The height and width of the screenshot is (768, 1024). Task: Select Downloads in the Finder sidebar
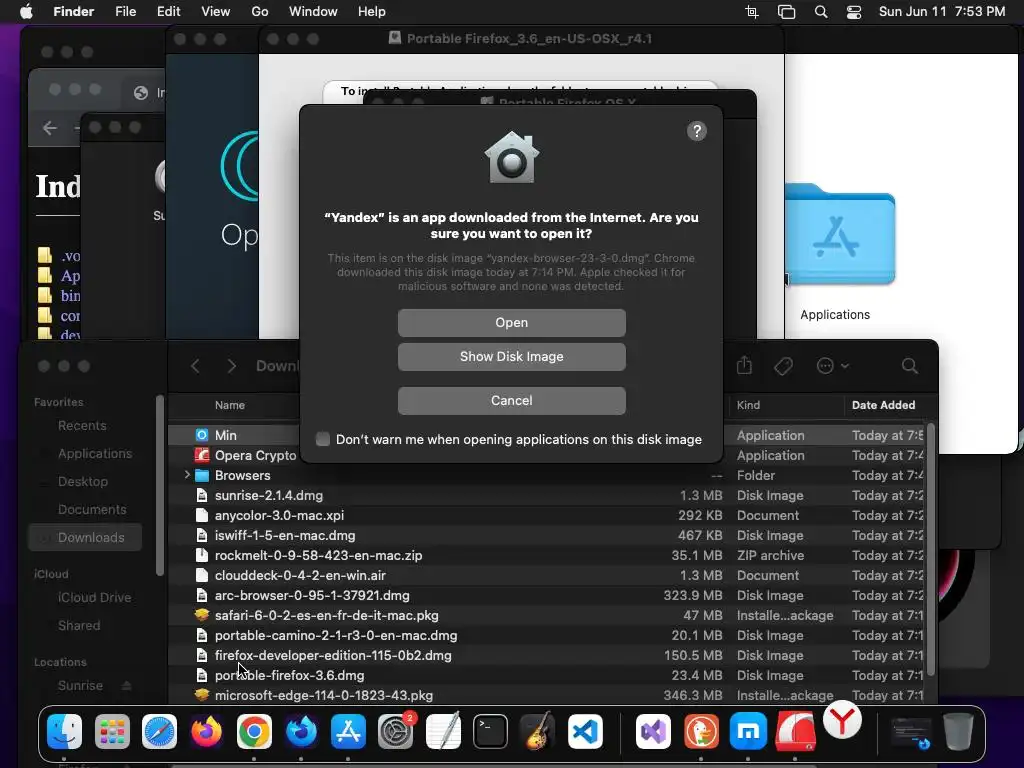pyautogui.click(x=85, y=537)
